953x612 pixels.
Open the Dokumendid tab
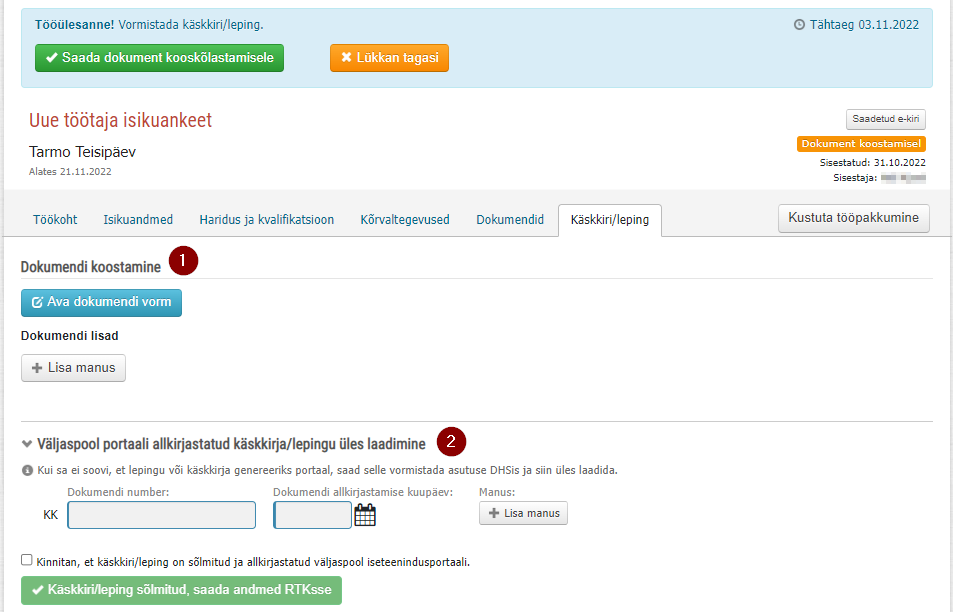click(510, 219)
